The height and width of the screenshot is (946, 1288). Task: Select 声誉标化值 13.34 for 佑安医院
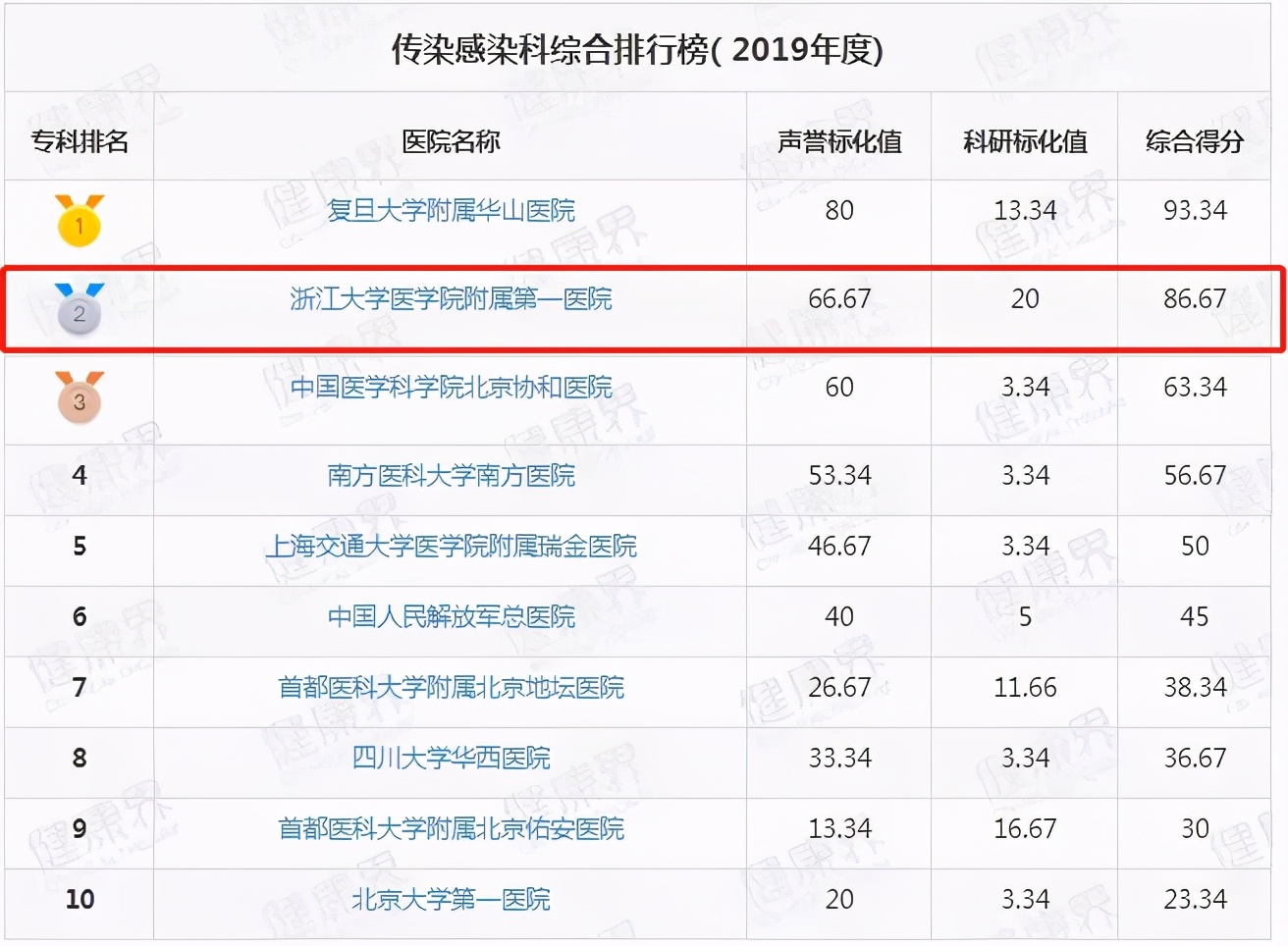click(x=839, y=828)
